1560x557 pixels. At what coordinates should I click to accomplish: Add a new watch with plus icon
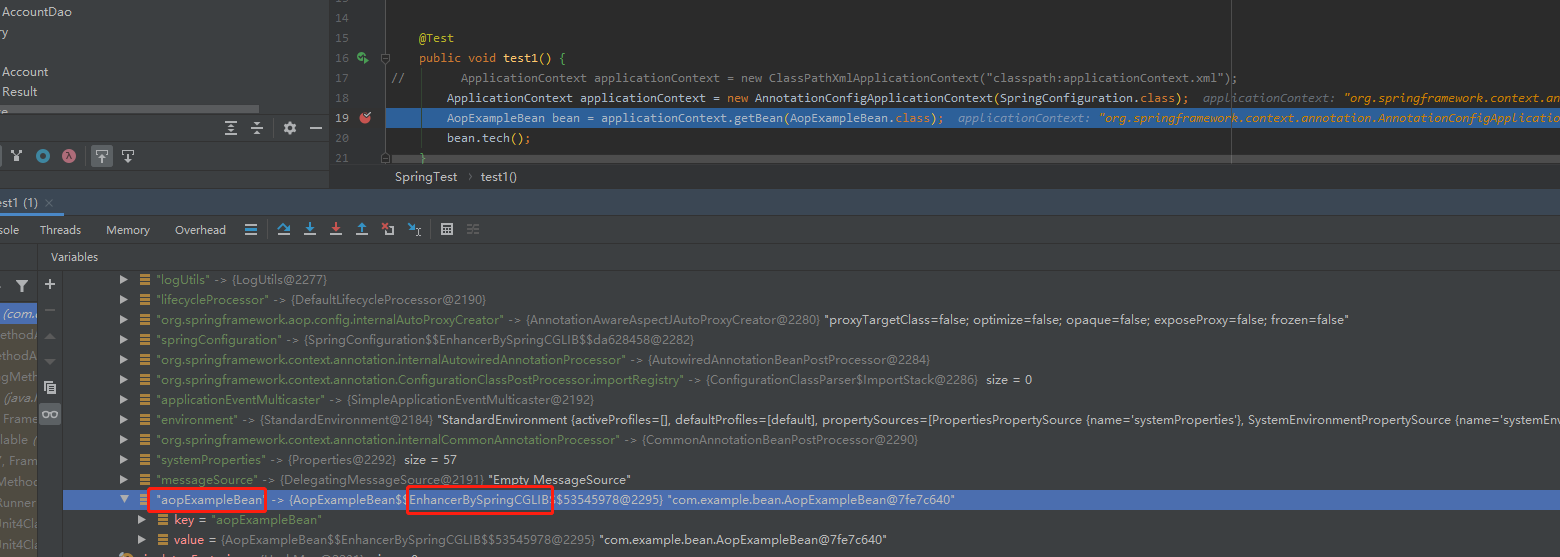(x=50, y=284)
